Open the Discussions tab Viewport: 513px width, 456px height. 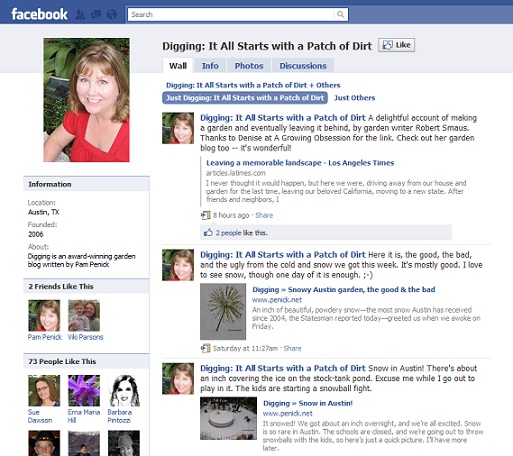[303, 66]
